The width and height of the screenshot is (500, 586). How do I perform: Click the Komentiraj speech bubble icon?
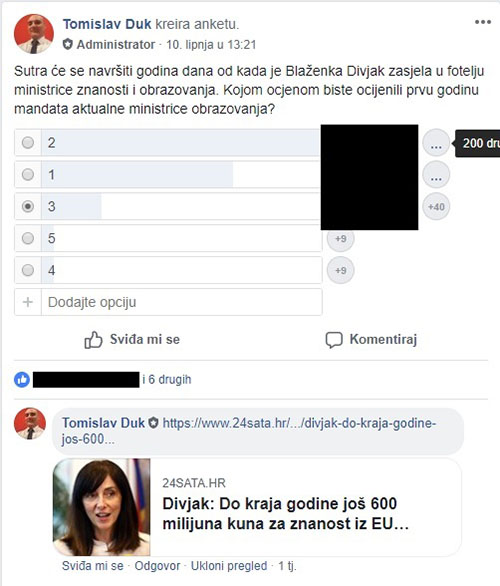pos(334,340)
